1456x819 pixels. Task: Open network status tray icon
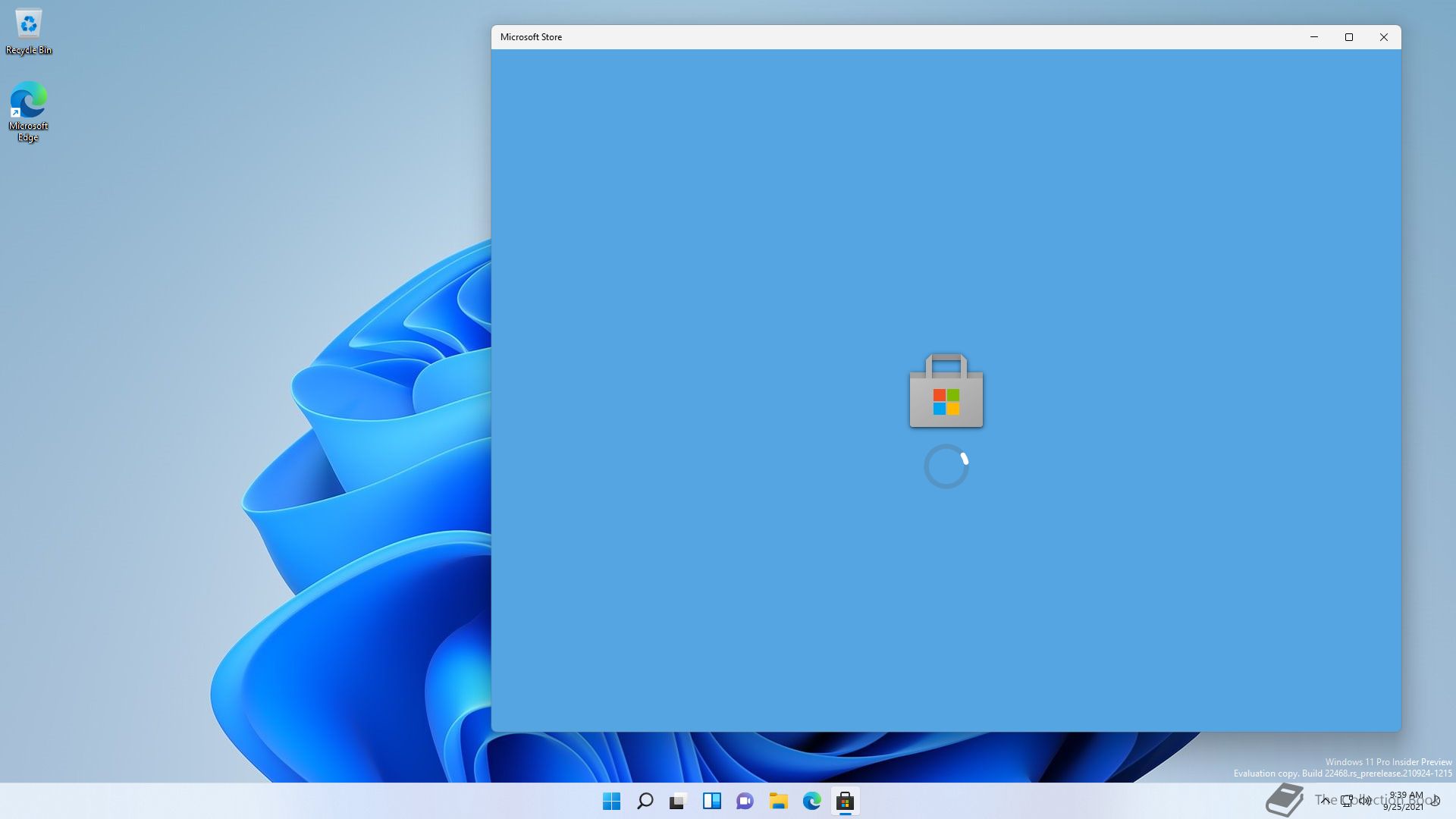pos(1347,800)
